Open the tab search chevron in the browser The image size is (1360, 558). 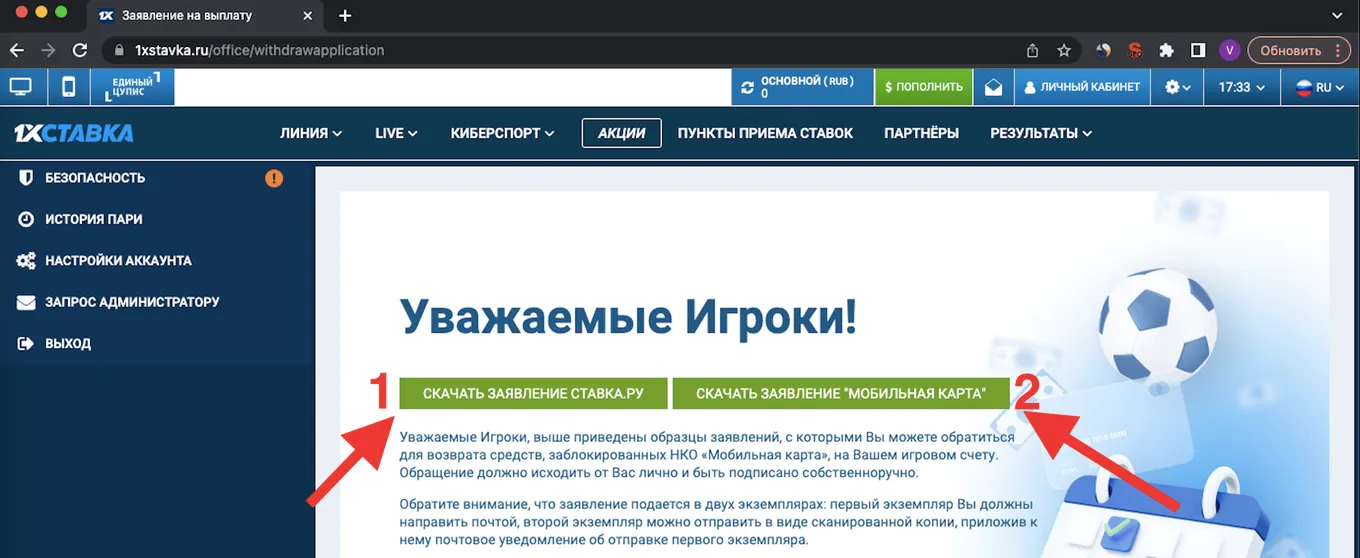pyautogui.click(x=1338, y=16)
